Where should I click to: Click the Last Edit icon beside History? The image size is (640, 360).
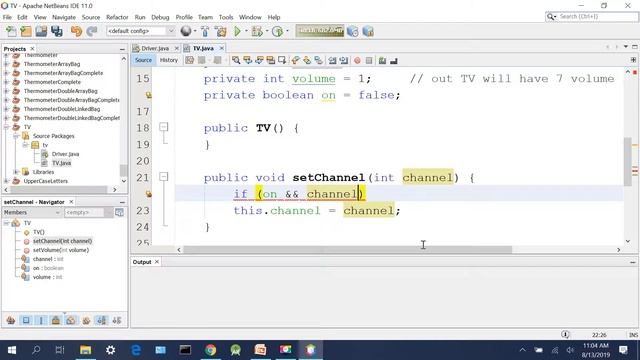click(x=190, y=60)
